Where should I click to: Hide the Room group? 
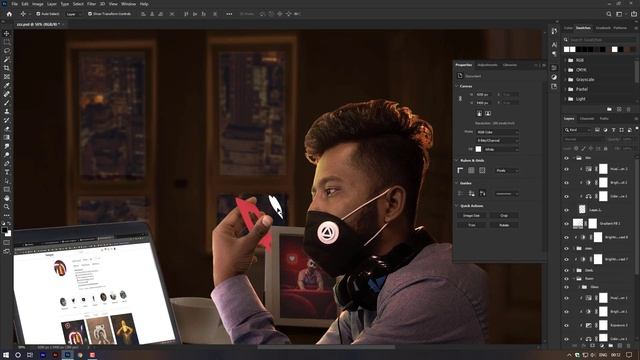point(566,279)
